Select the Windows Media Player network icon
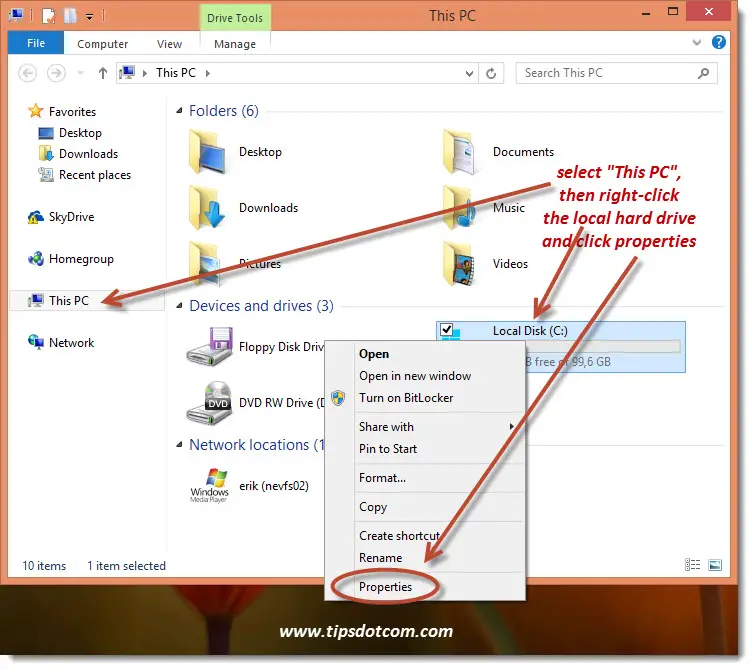Screen dimensions: 753x670 point(210,486)
